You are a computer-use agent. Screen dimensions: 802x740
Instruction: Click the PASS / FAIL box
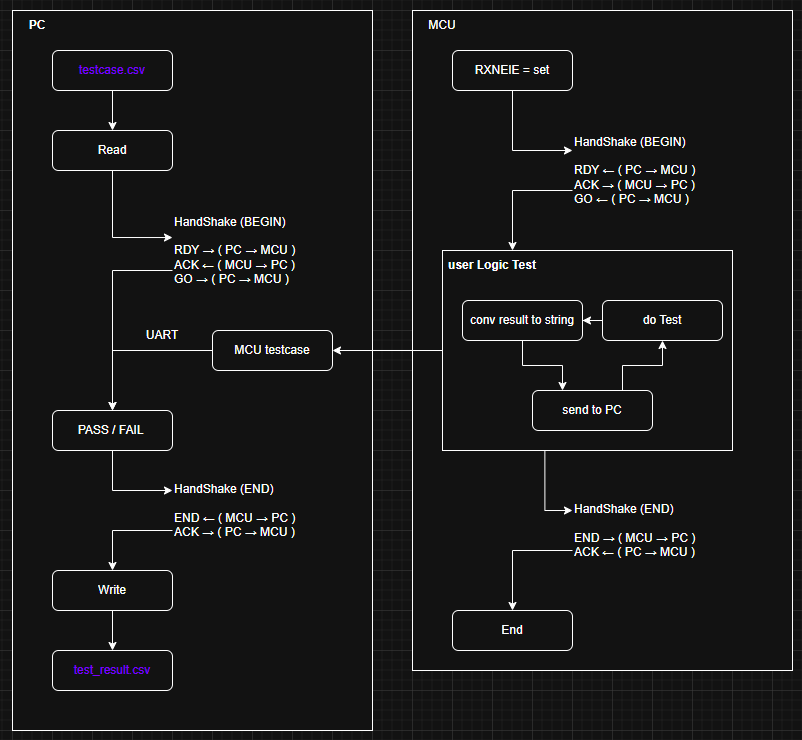[112, 430]
